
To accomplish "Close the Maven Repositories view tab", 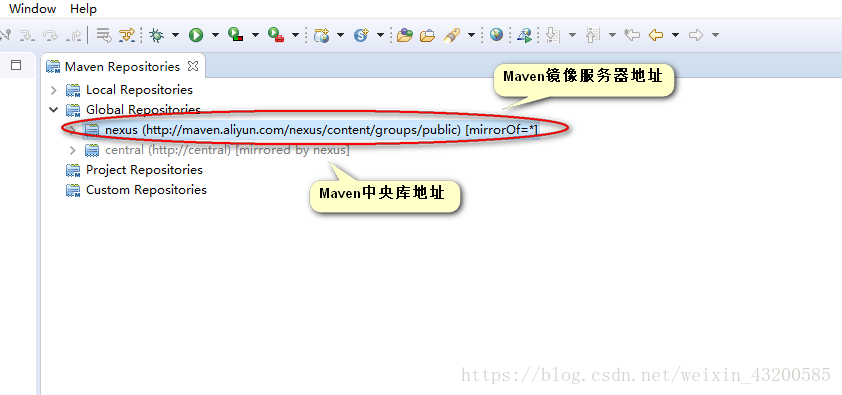I will 193,67.
